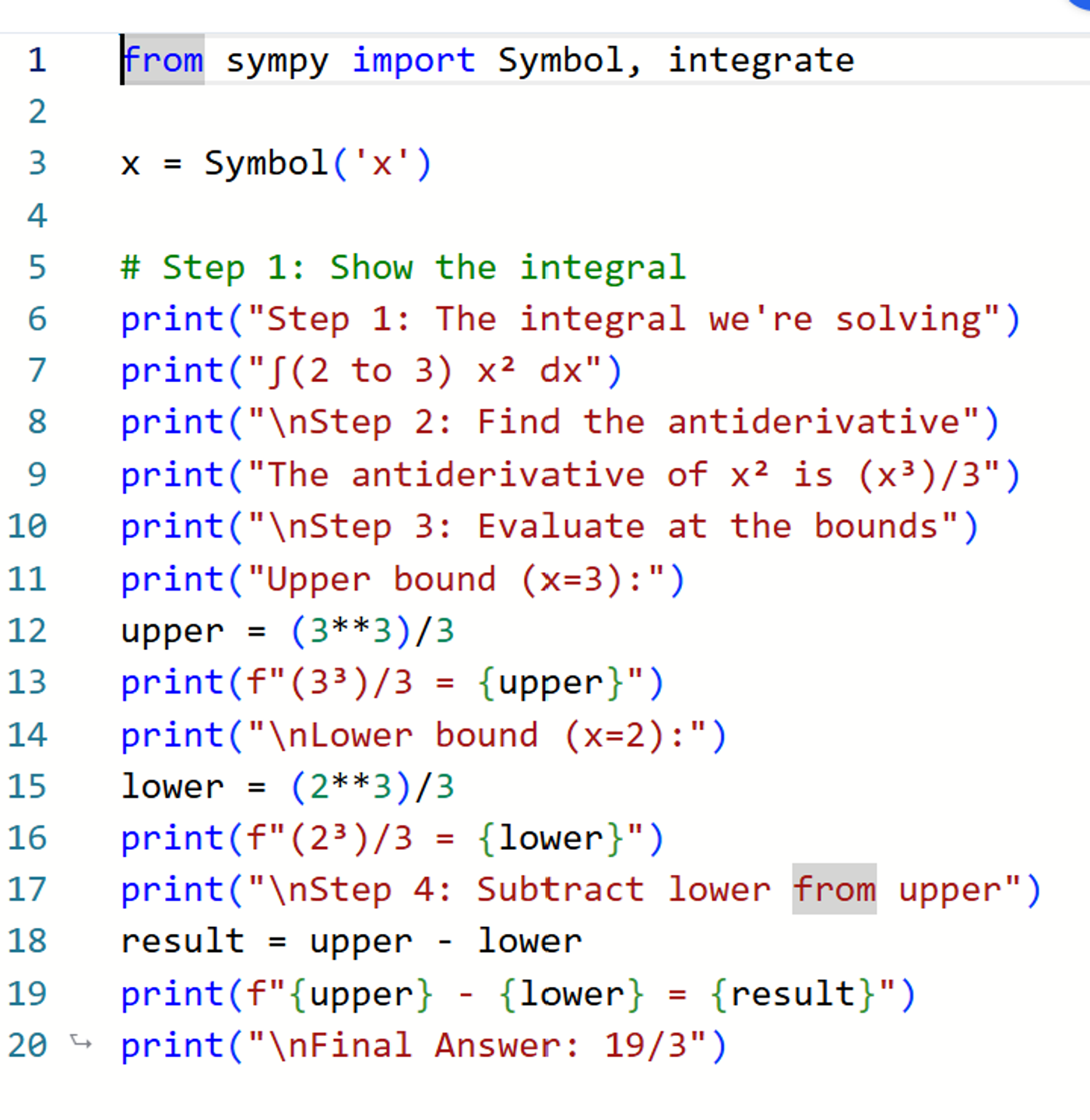Click the highlighted 'from' keyword on line 1

pos(163,60)
